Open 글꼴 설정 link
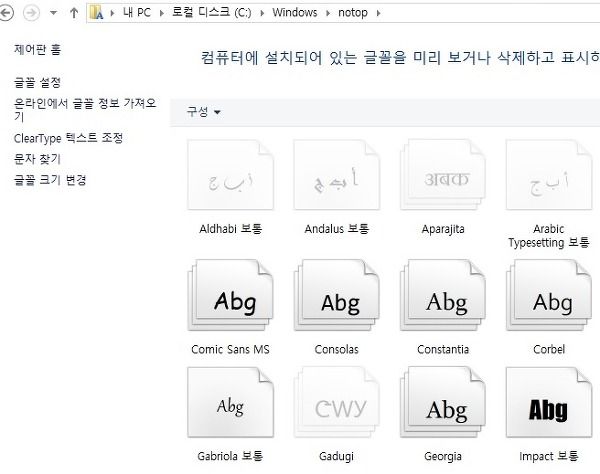 coord(38,82)
